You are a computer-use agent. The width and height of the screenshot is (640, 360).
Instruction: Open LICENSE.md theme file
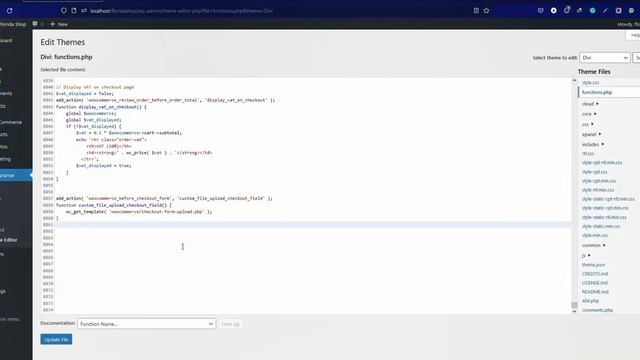[x=595, y=282]
